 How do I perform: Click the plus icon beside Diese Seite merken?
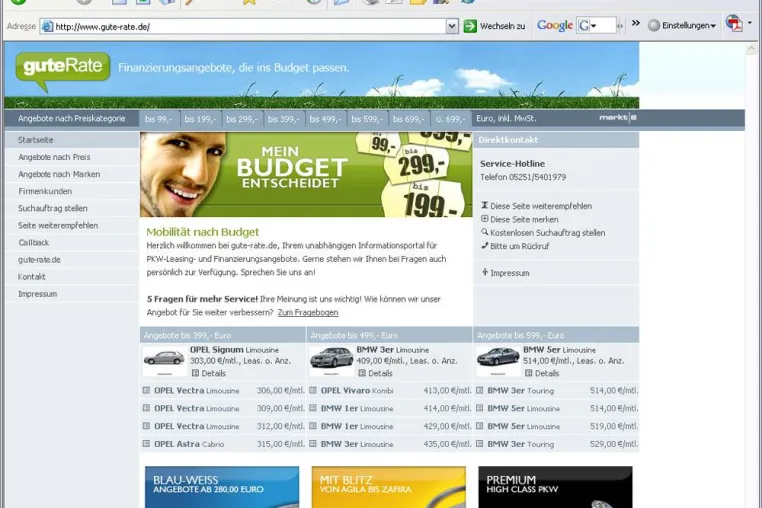click(485, 219)
